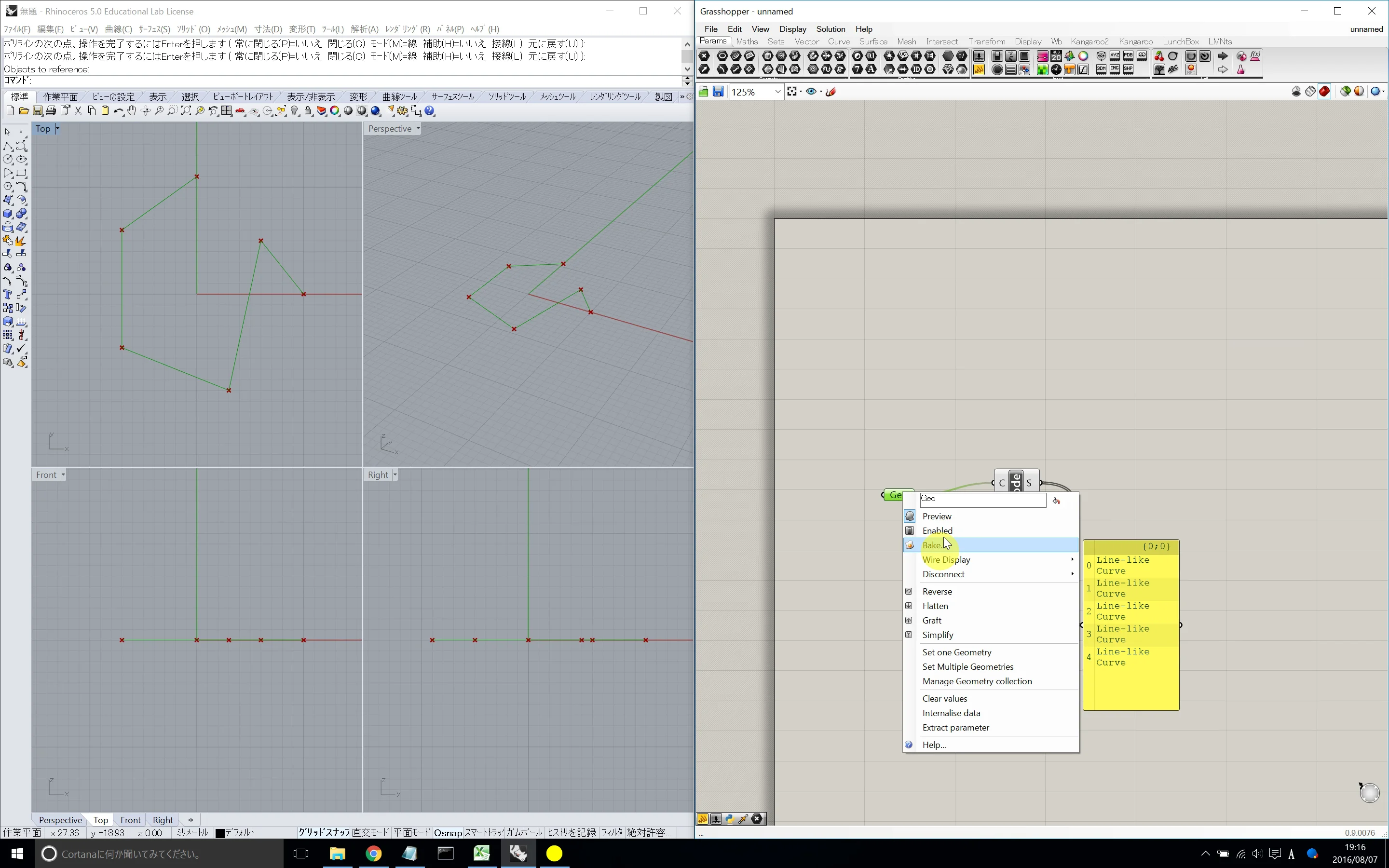Click Set Multiple Geometries in context menu
The image size is (1389, 868).
tap(991, 666)
